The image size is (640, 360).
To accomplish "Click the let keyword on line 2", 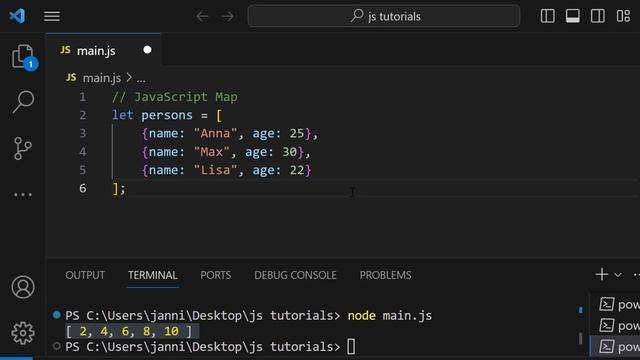I will pos(123,115).
